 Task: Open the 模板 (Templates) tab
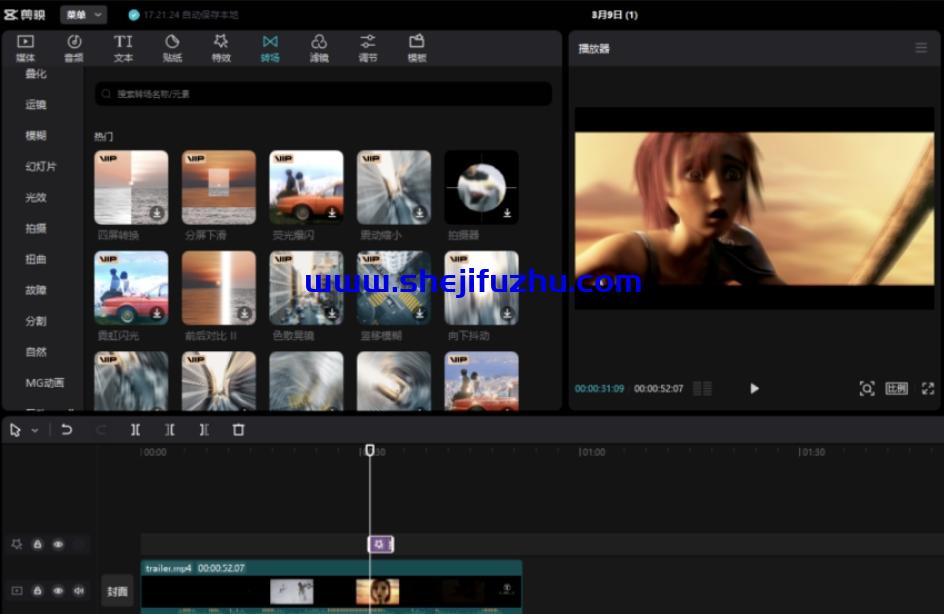[417, 48]
